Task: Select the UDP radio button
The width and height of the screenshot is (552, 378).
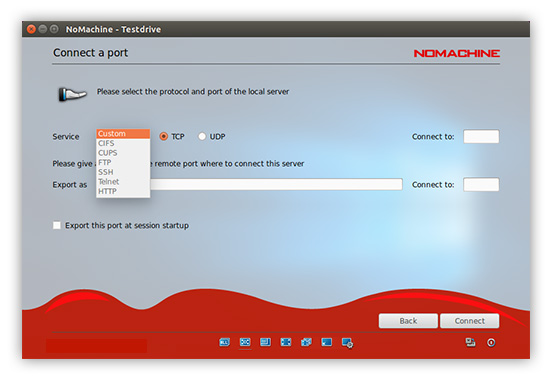Action: tap(202, 136)
